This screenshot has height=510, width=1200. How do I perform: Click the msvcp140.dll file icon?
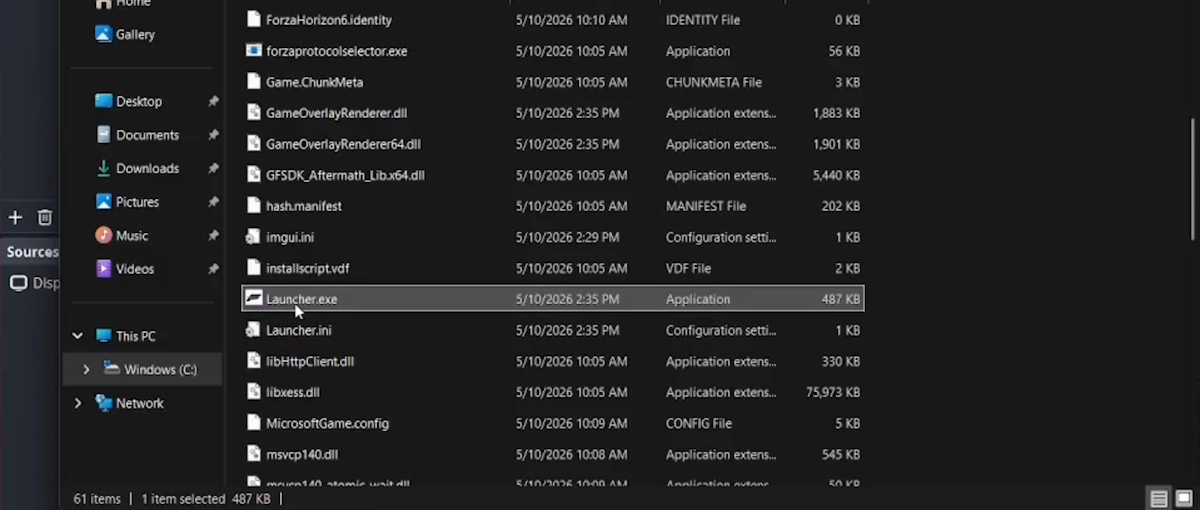254,454
